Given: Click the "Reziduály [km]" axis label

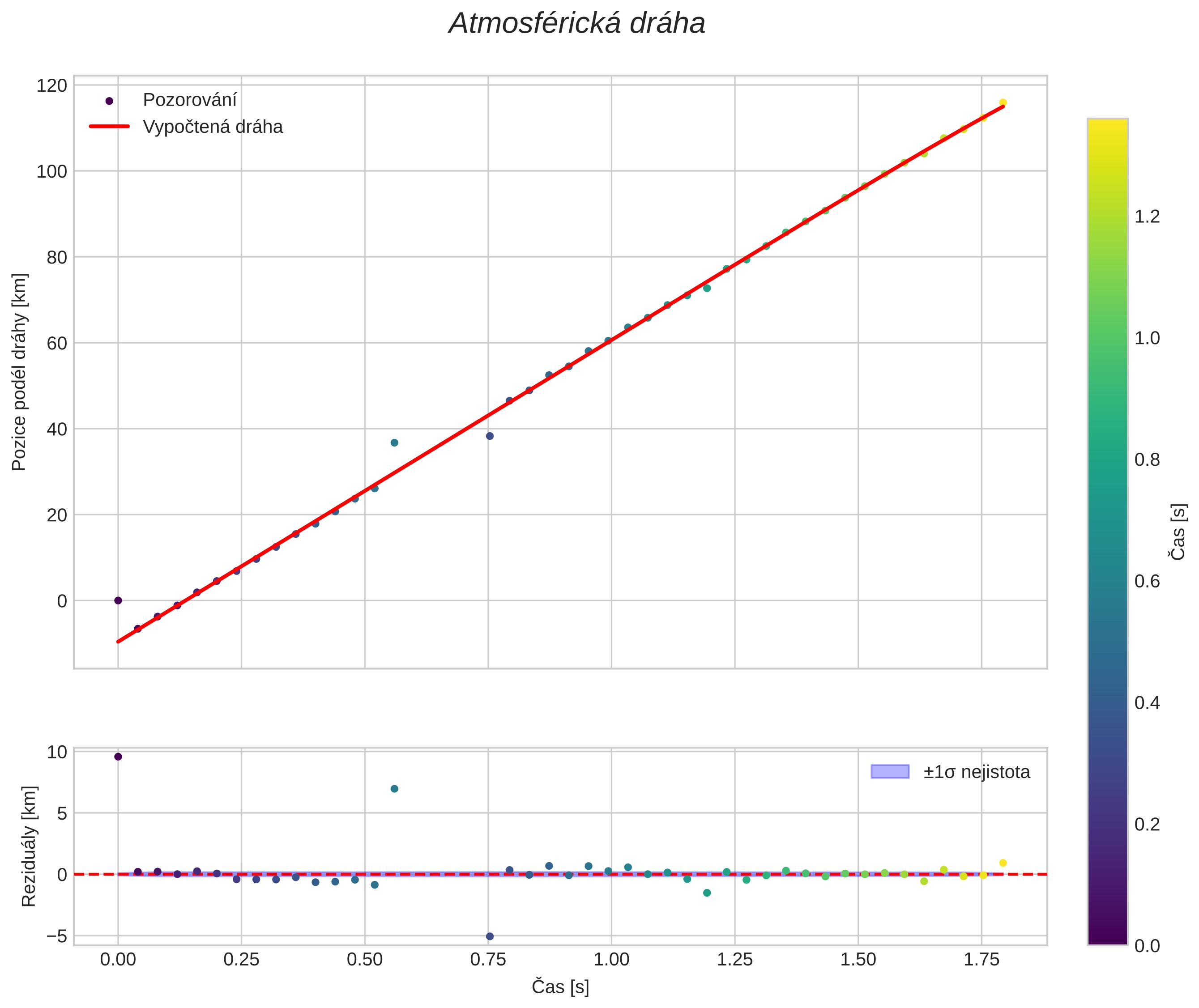Looking at the screenshot, I should [x=29, y=846].
